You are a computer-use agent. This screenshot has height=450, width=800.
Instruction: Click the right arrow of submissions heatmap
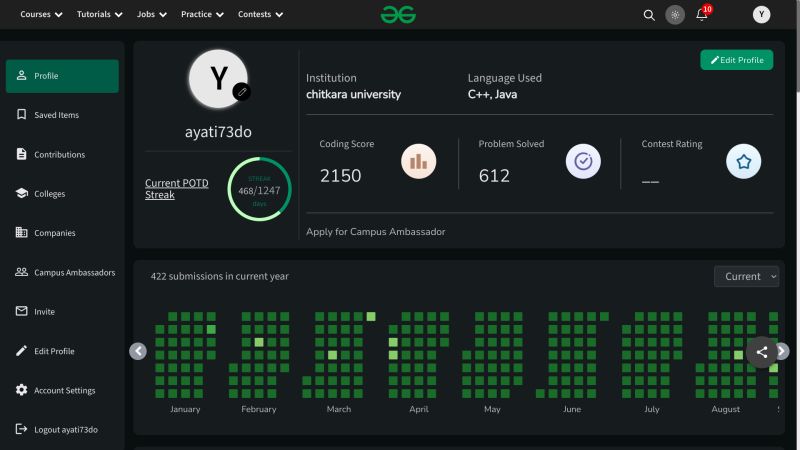(x=782, y=351)
